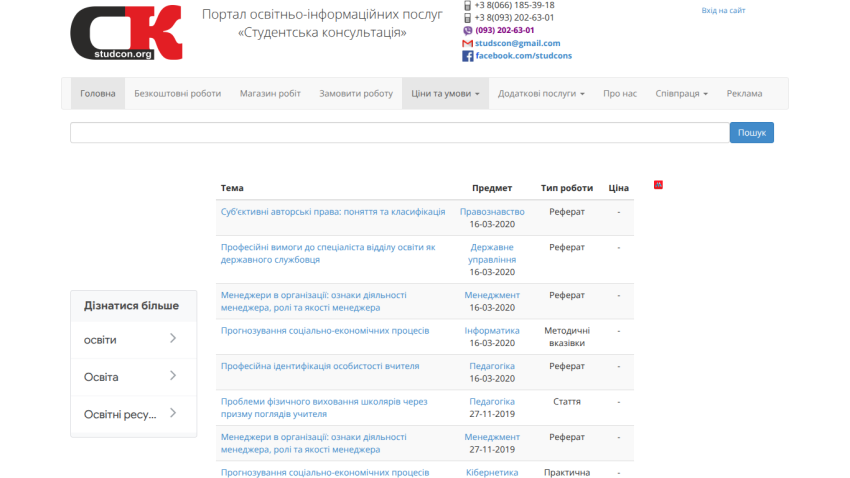
Task: Click the Тема column header
Action: [232, 188]
